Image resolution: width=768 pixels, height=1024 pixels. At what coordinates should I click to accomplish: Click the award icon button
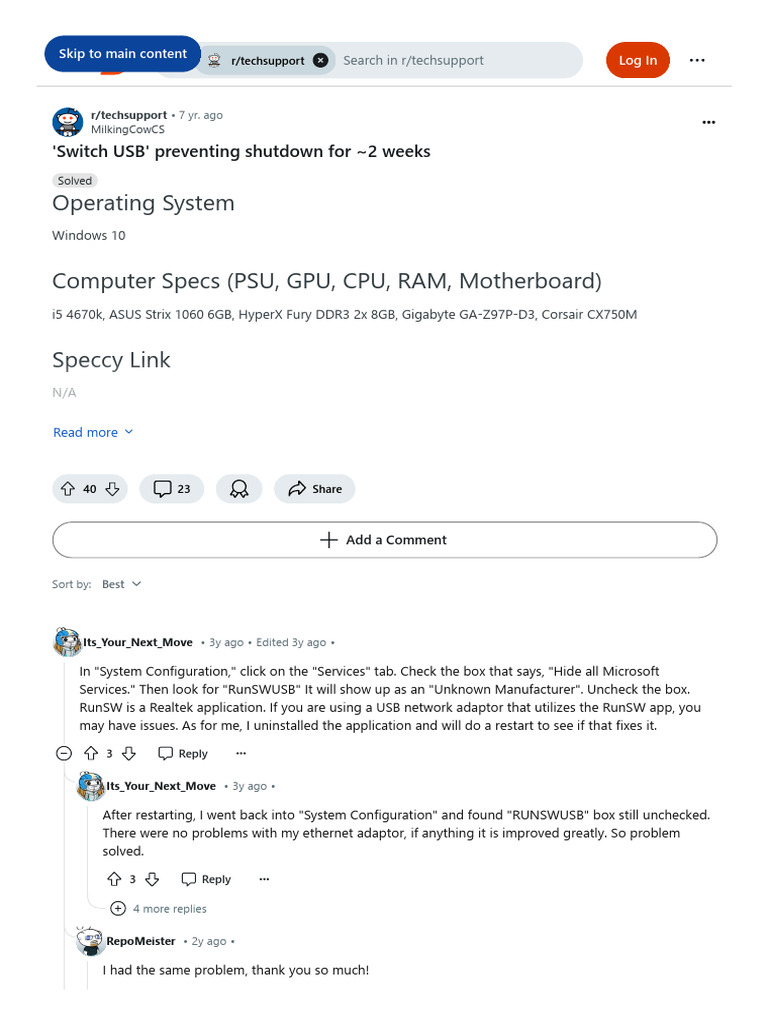239,489
